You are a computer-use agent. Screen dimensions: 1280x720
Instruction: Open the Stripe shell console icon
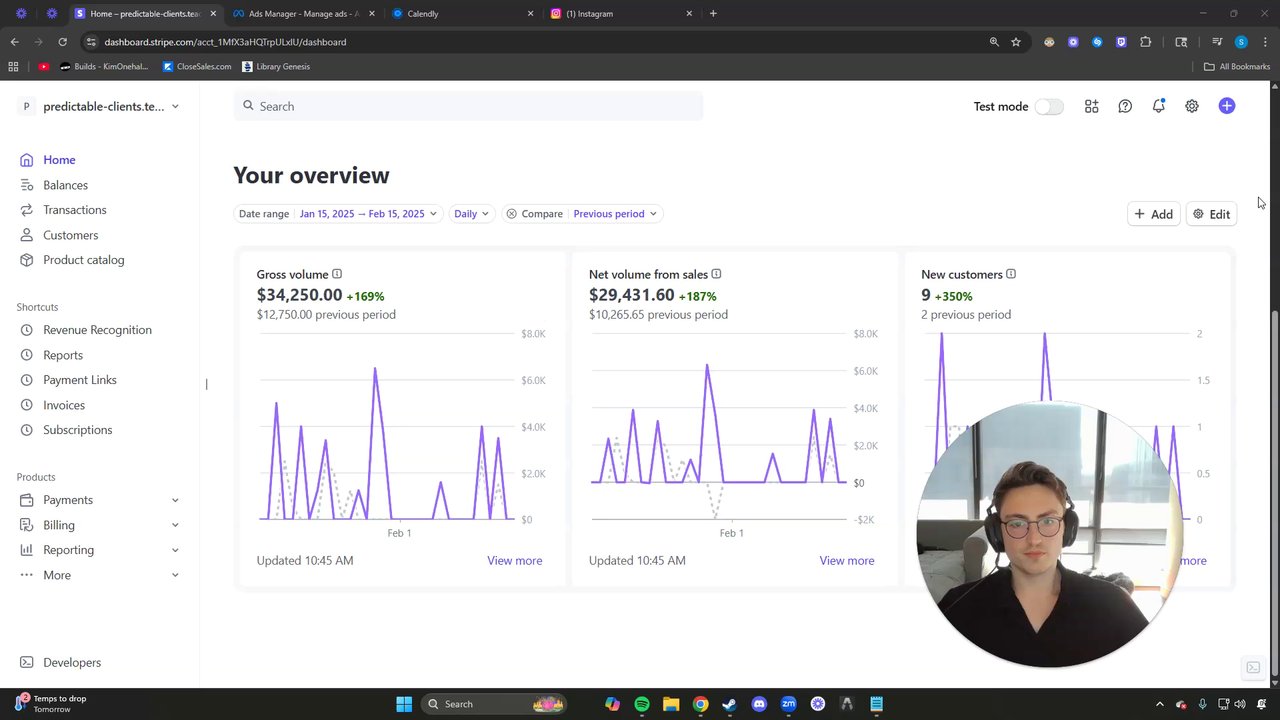pyautogui.click(x=1252, y=667)
